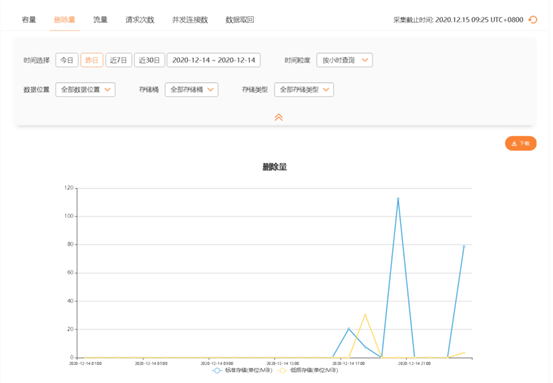The image size is (553, 383).
Task: Open the 全部存储类型 storage type dropdown
Action: (304, 90)
